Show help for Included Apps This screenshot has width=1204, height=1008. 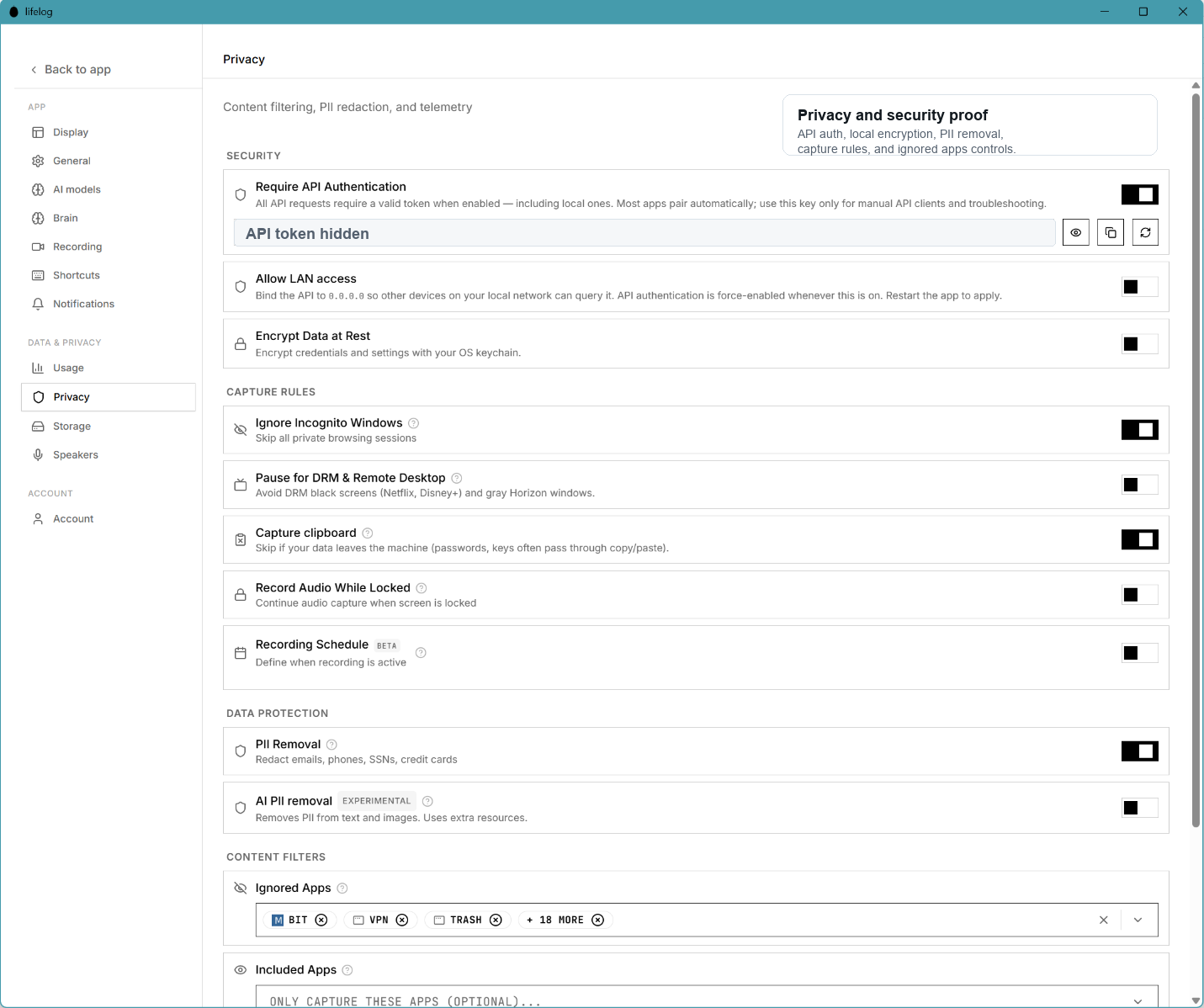tap(347, 970)
